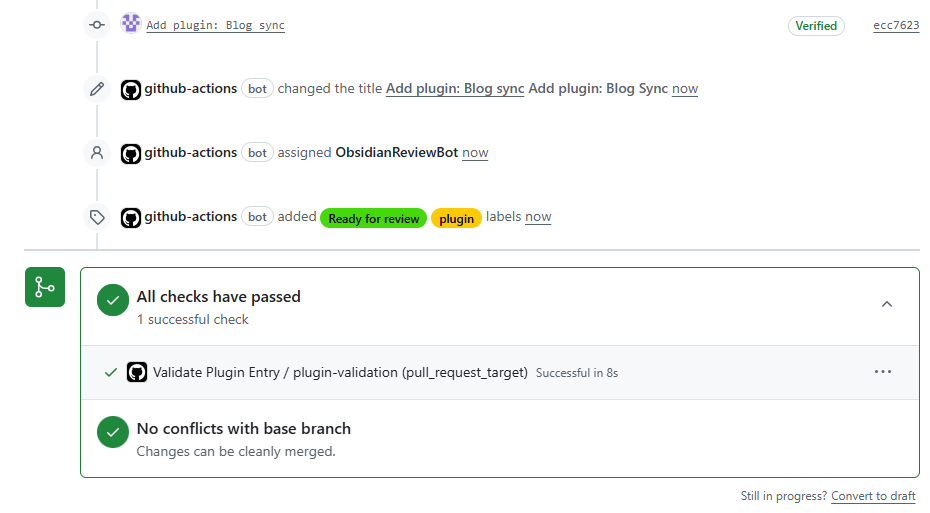
Task: Open the Verified signature badge
Action: [816, 26]
